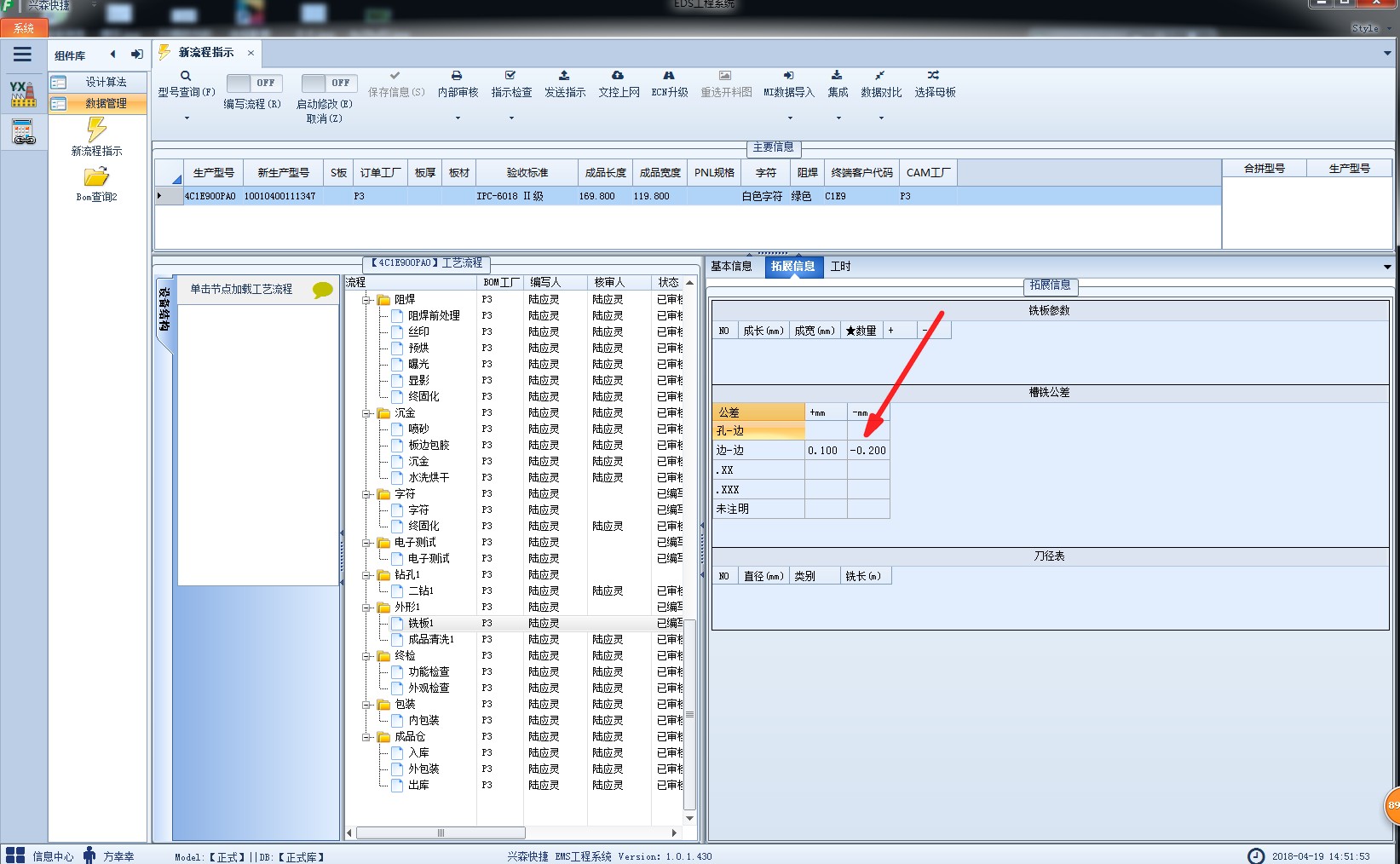Viewport: 1400px width, 864px height.
Task: Collapse the 包装 tree folder
Action: pyautogui.click(x=367, y=705)
